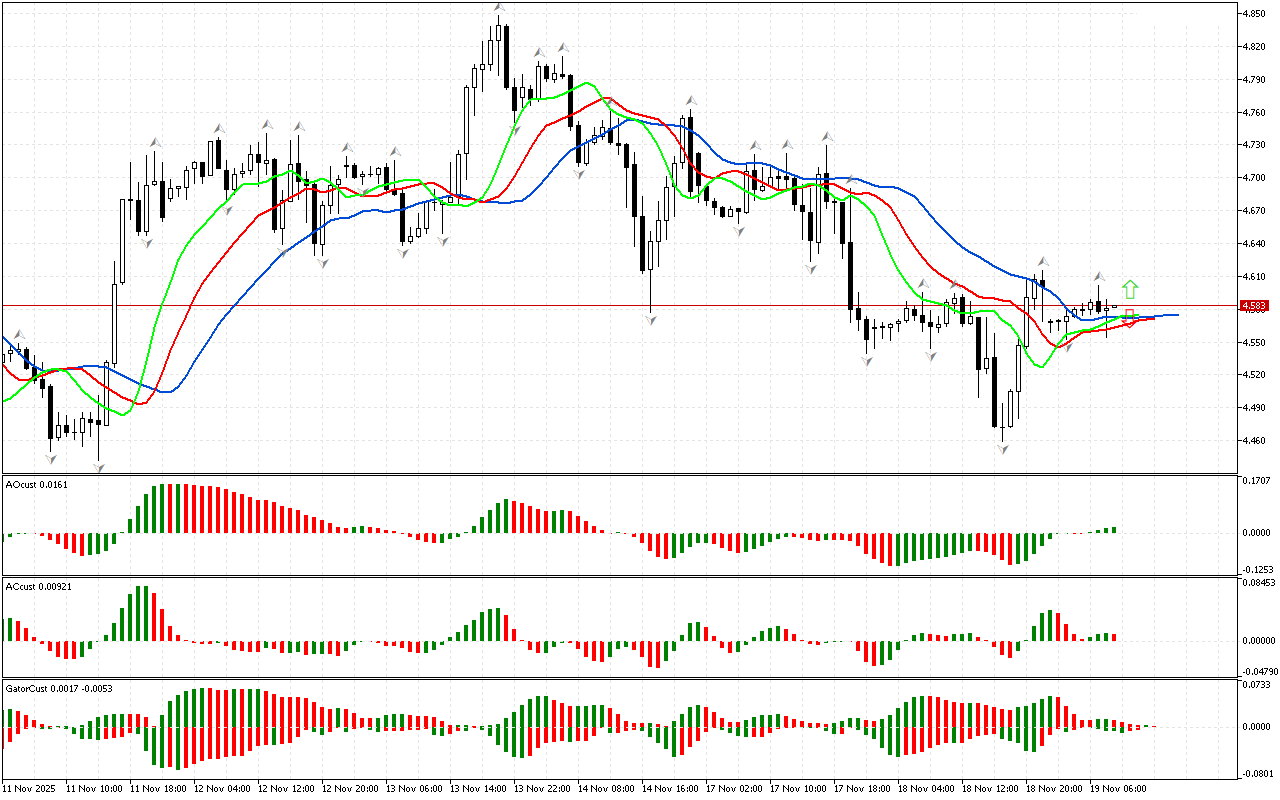This screenshot has height=800, width=1280.
Task: Click the 0.1707 value on the AO scale
Action: tap(1256, 482)
